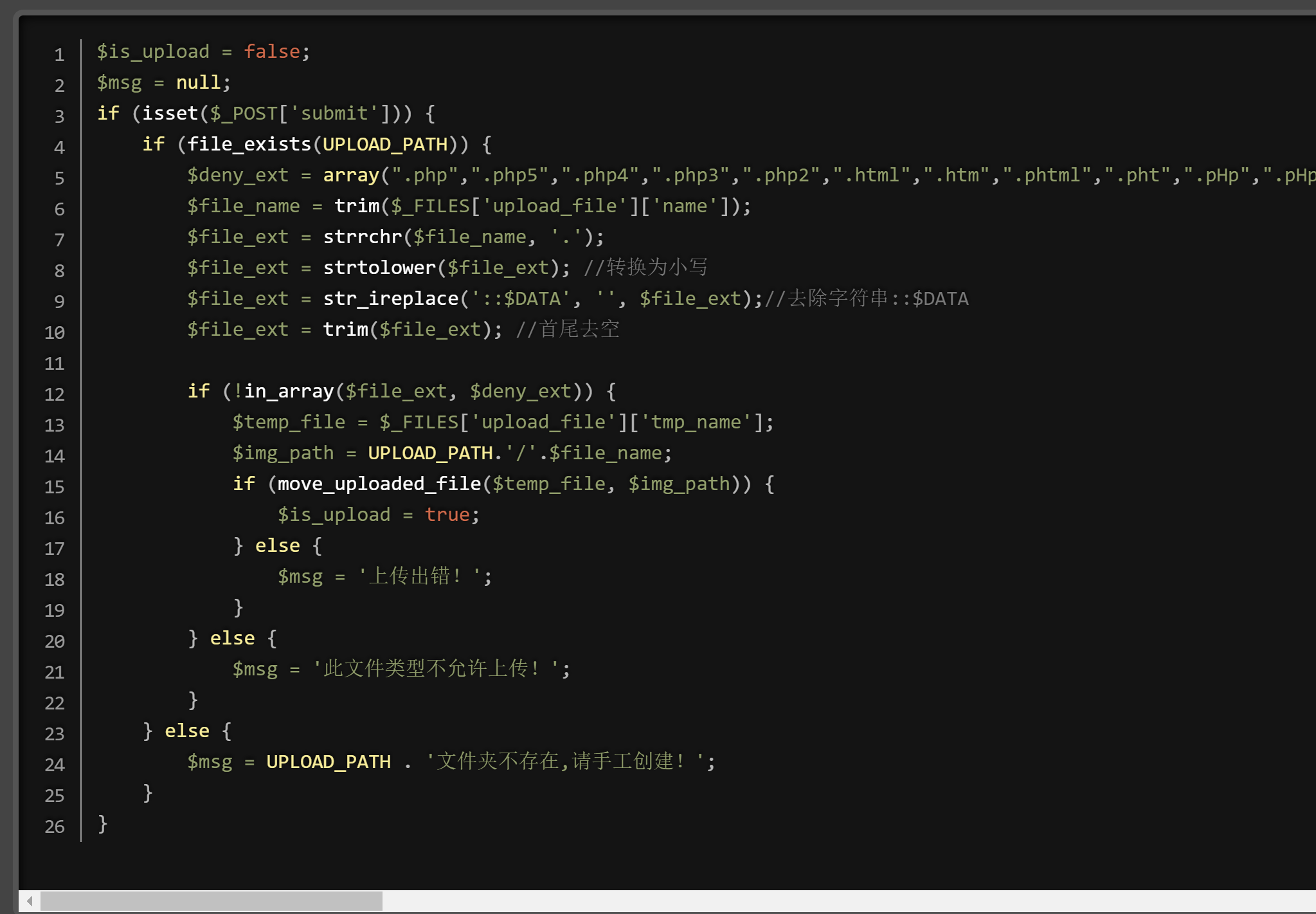The width and height of the screenshot is (1316, 914).
Task: Click move_uploaded_file function name
Action: click(x=379, y=484)
